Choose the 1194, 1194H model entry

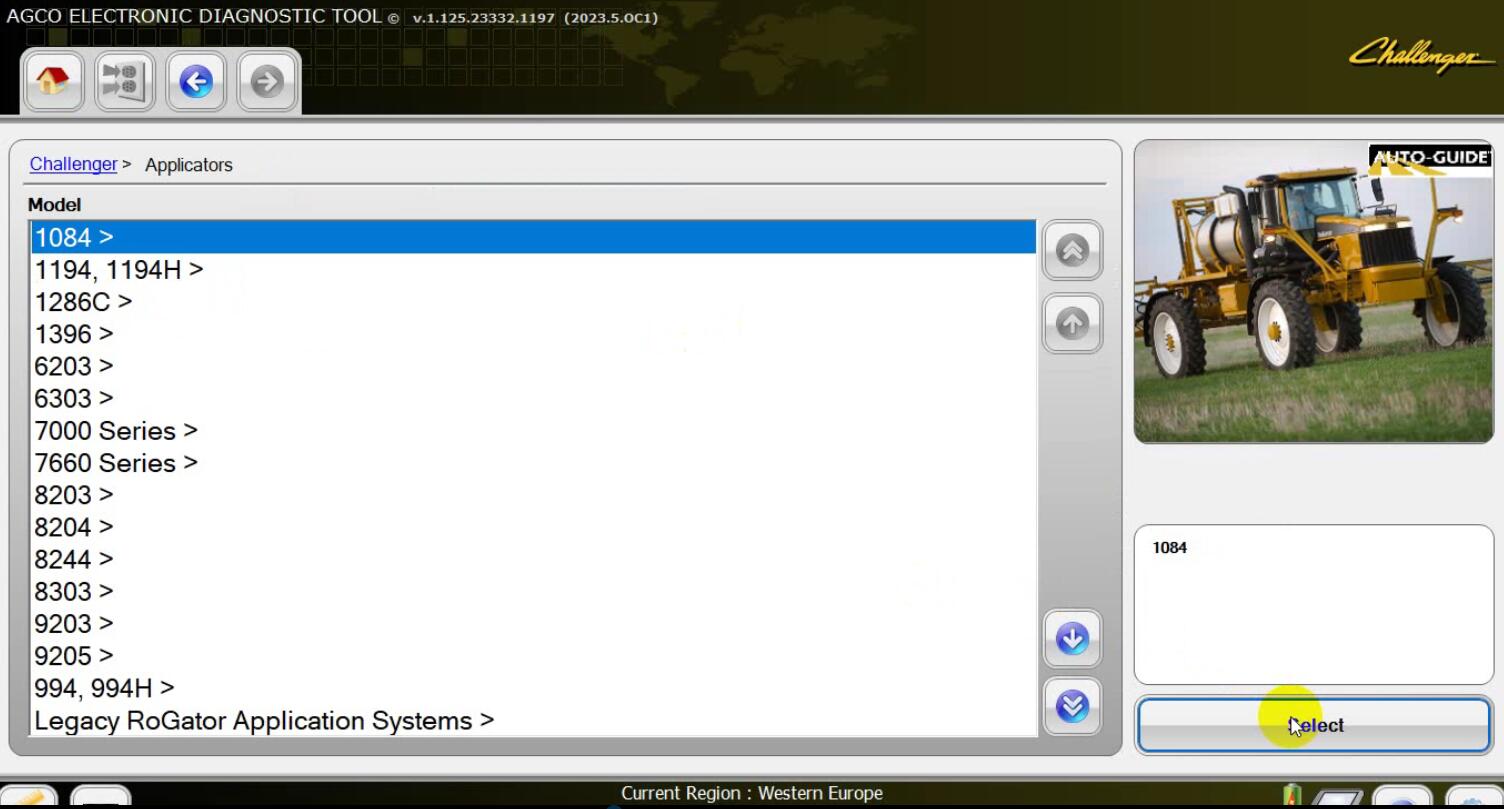tap(533, 269)
